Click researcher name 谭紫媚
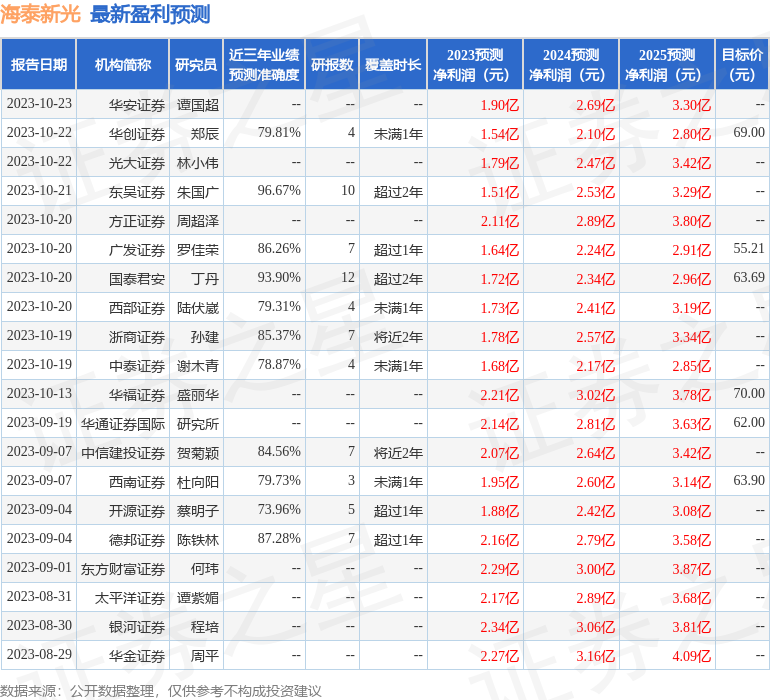Viewport: 770px width, 700px height. pyautogui.click(x=197, y=598)
